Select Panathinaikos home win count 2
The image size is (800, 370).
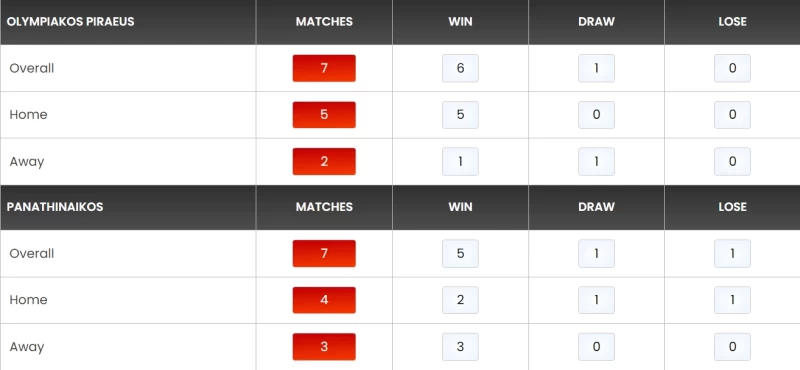tap(460, 300)
